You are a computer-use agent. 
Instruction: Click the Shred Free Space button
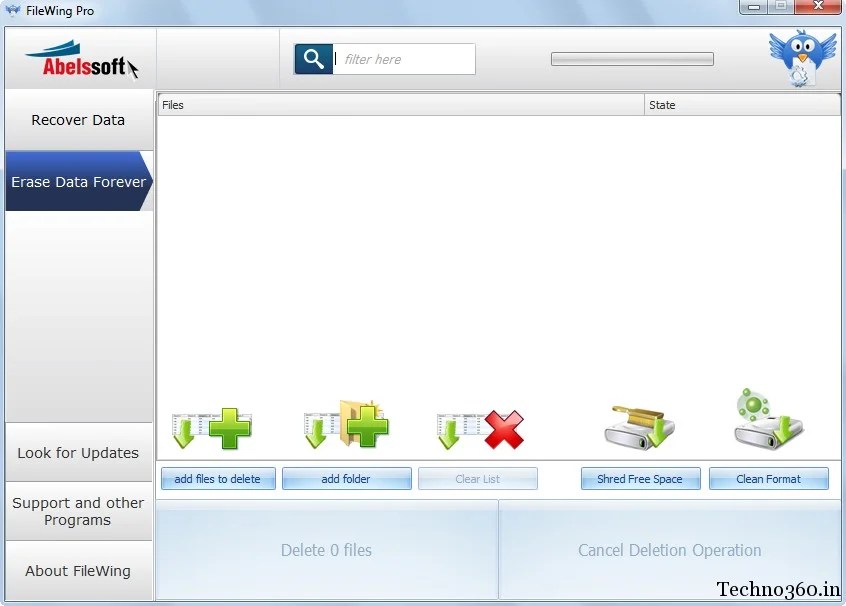640,479
